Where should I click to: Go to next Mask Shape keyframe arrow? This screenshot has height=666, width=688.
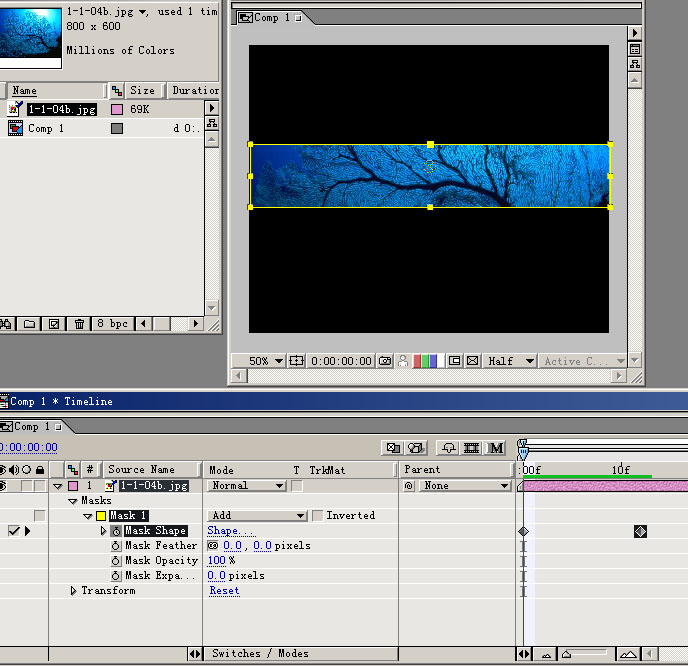(x=28, y=531)
